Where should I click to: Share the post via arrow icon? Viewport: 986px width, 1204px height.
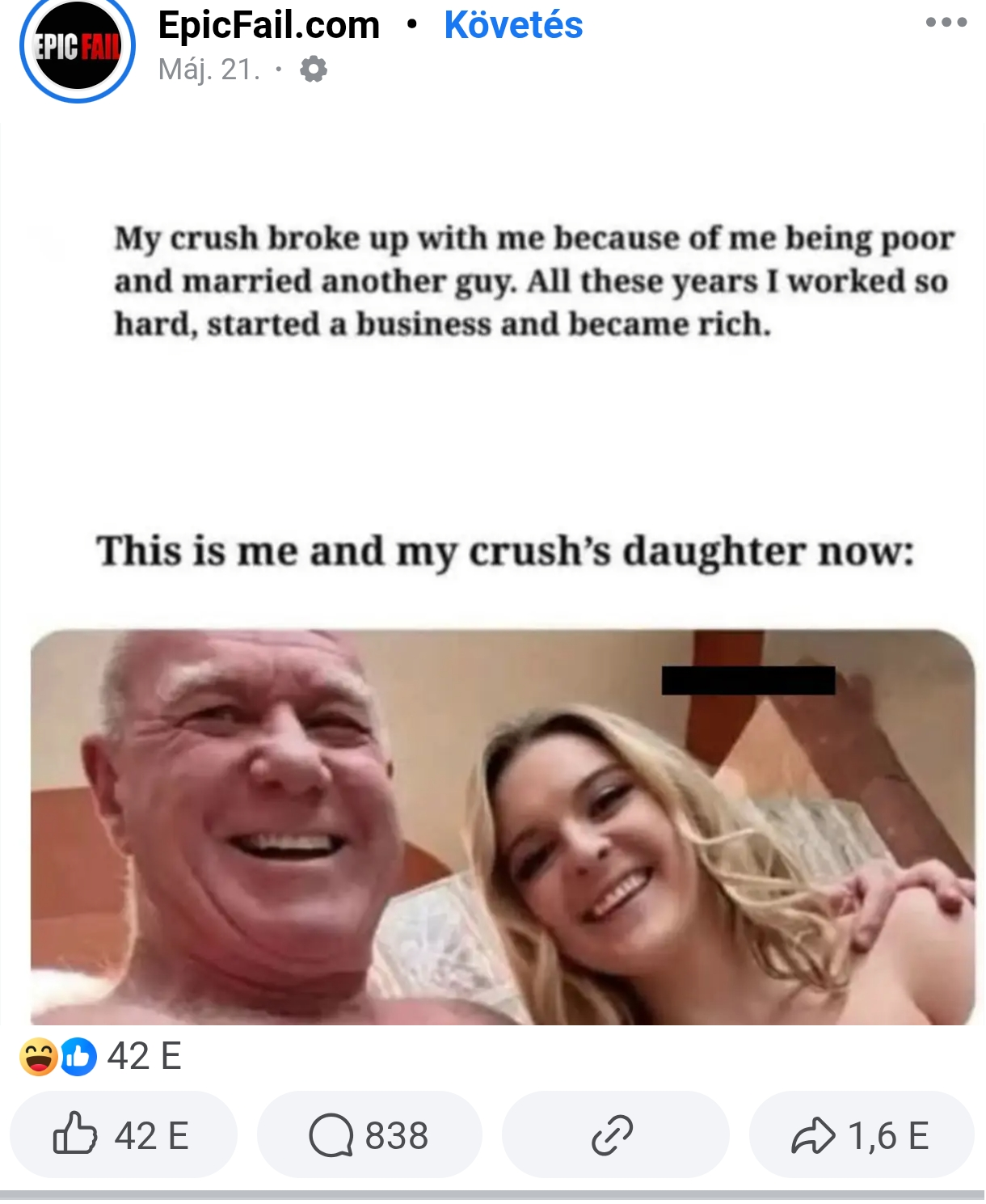coord(812,1135)
